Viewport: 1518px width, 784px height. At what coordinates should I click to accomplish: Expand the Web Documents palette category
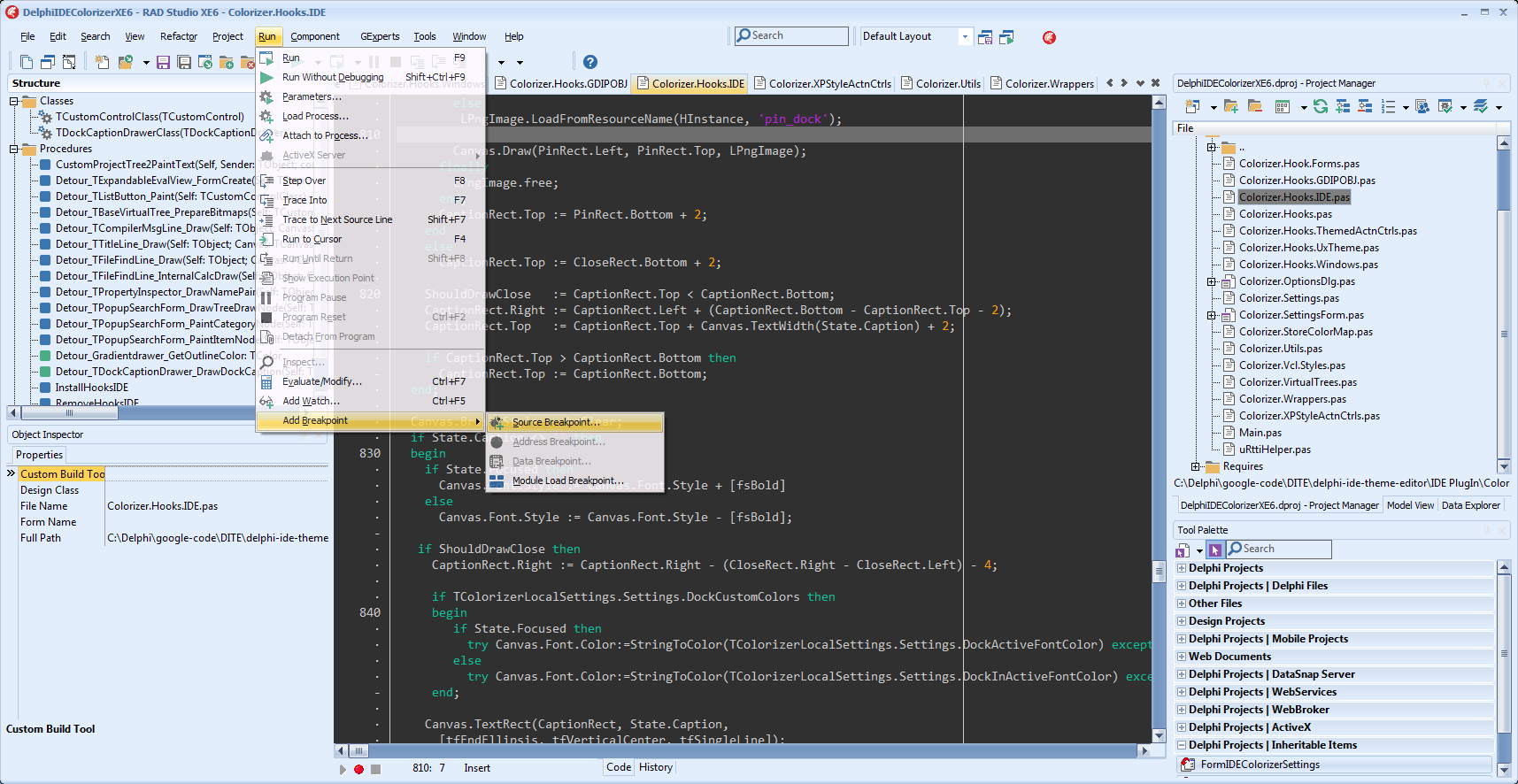coord(1182,657)
